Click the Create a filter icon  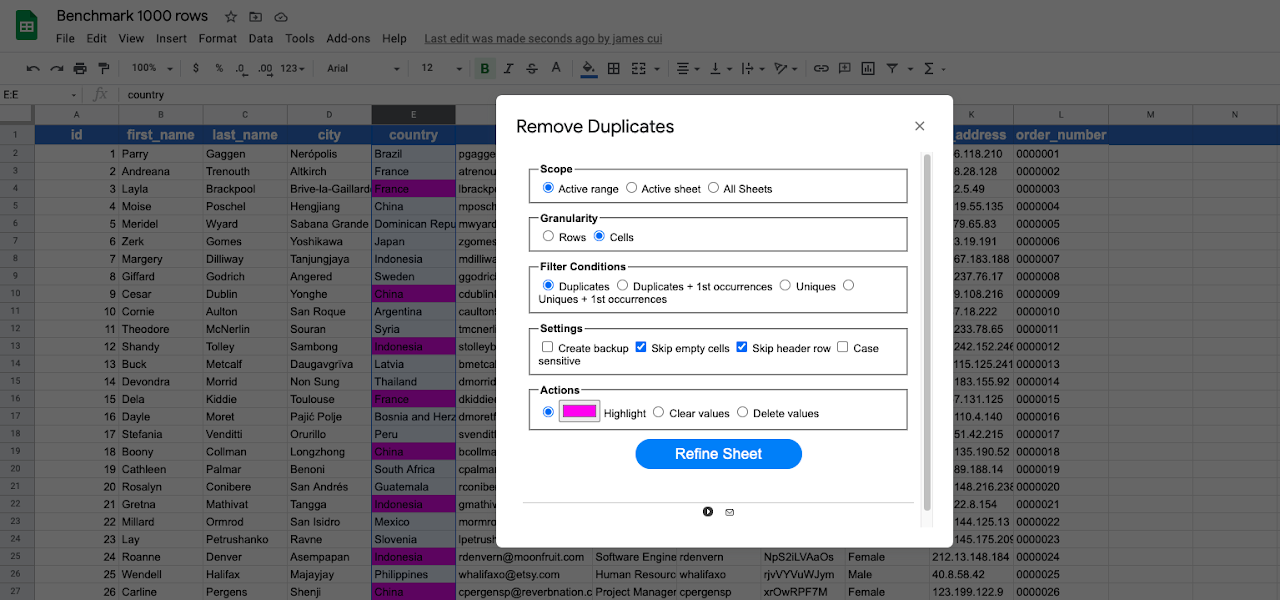(892, 68)
